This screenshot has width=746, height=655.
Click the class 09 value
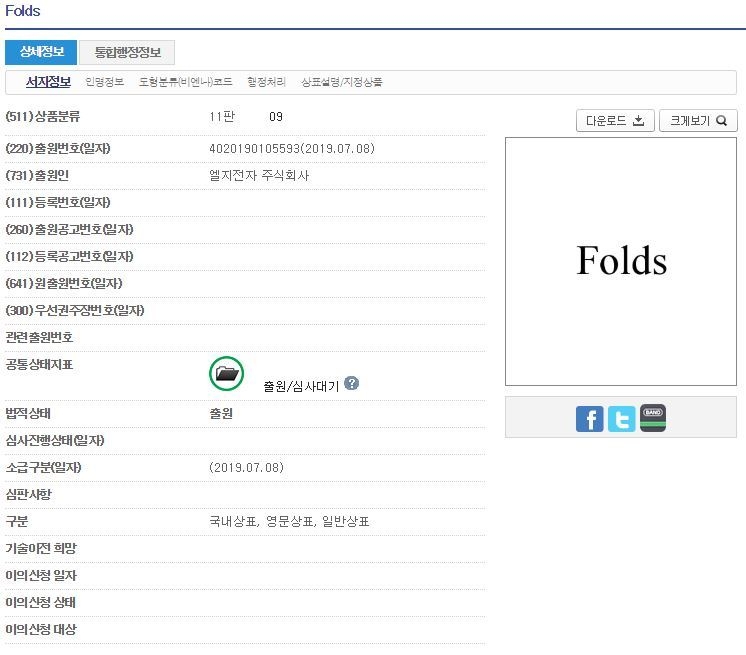tap(276, 117)
